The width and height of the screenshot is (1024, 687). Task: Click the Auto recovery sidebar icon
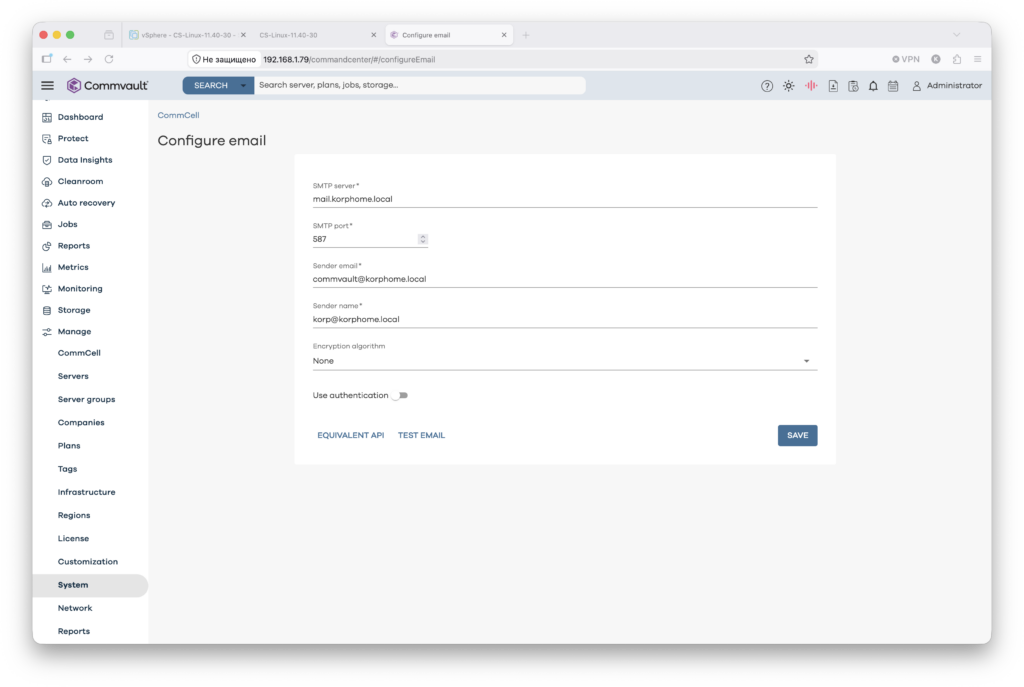click(x=47, y=203)
